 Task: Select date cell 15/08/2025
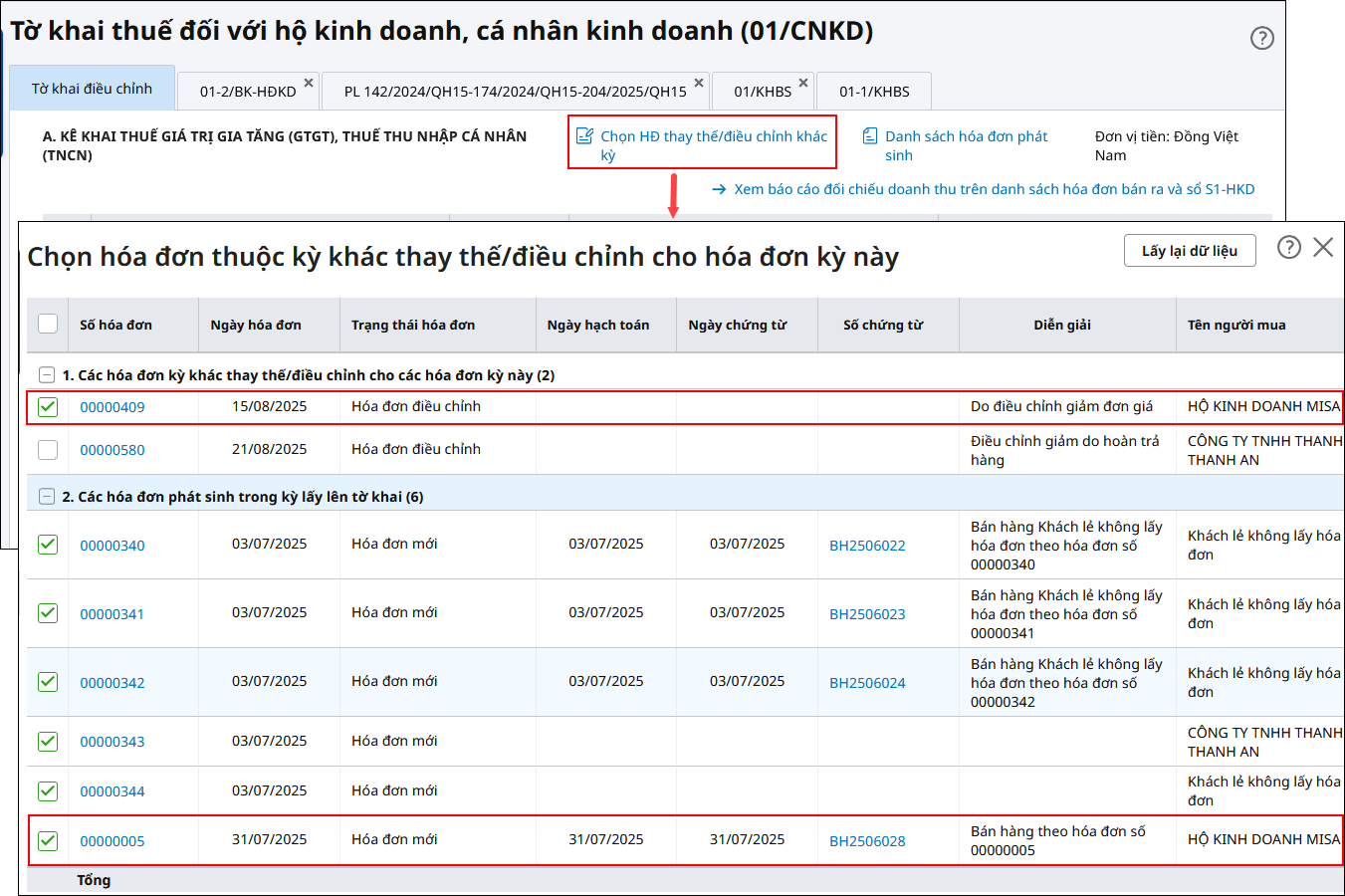point(270,406)
